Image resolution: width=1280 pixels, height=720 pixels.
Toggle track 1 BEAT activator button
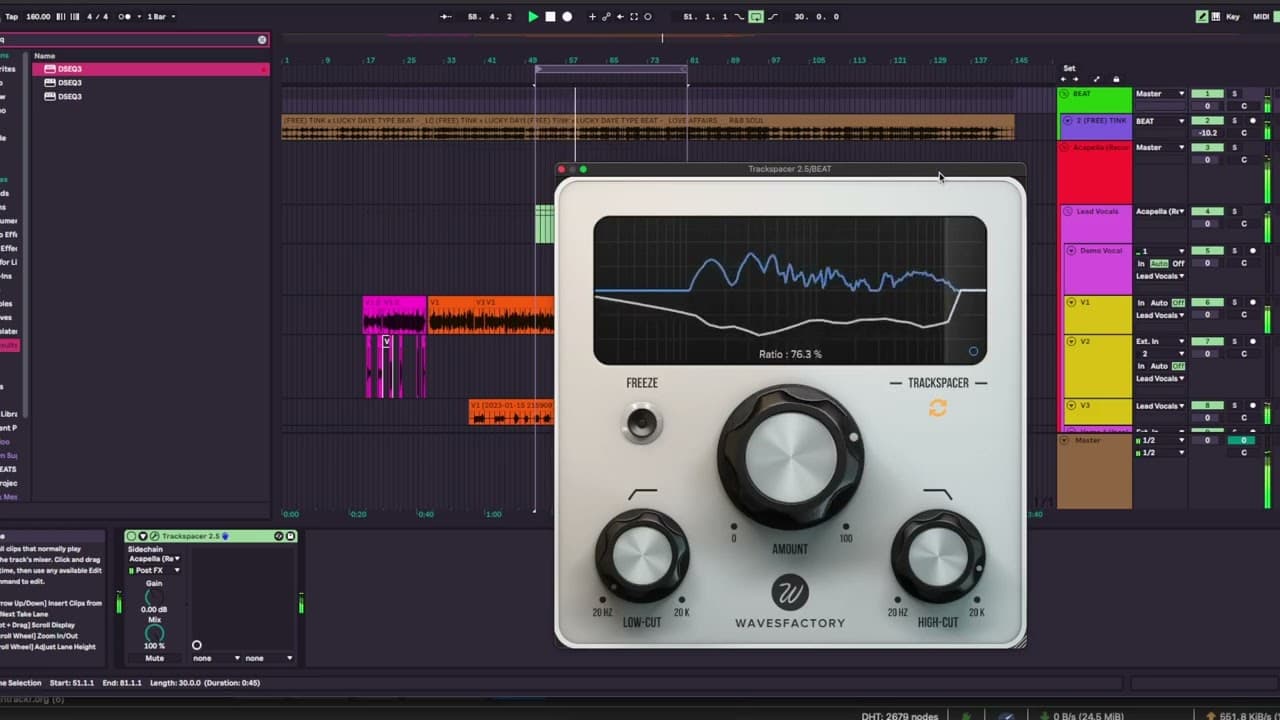1207,94
